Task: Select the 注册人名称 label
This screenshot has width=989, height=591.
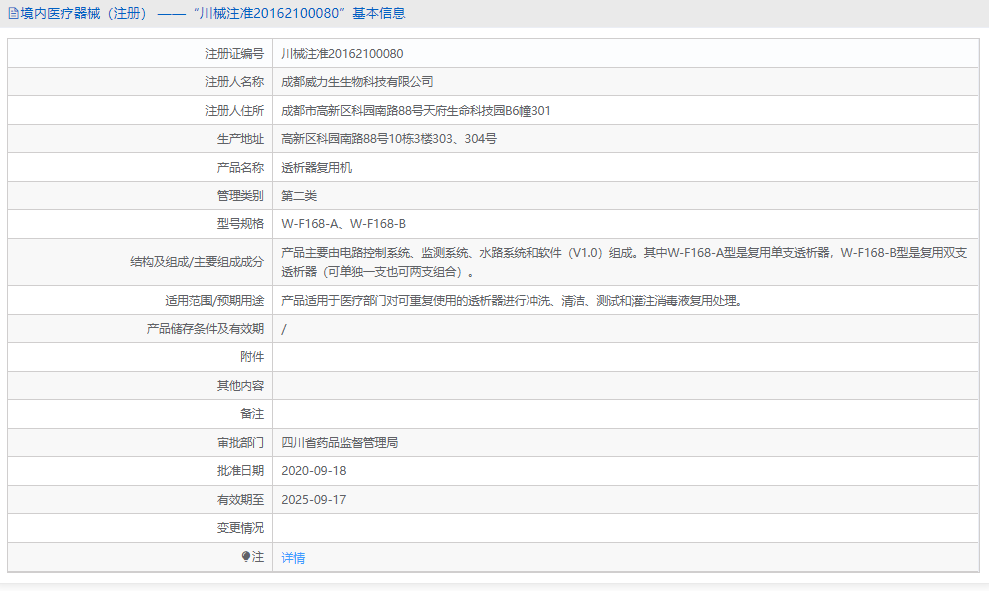Action: [x=234, y=81]
